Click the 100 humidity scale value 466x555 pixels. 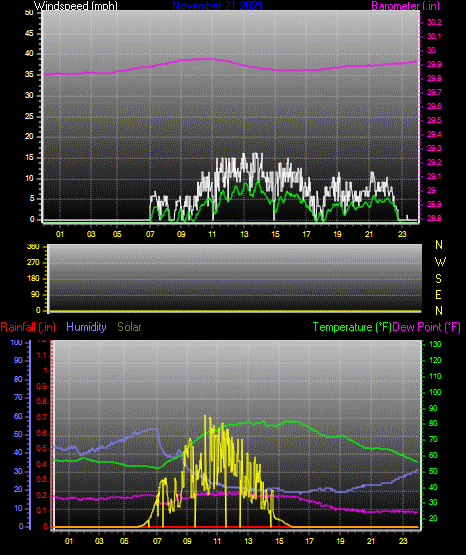coord(17,343)
